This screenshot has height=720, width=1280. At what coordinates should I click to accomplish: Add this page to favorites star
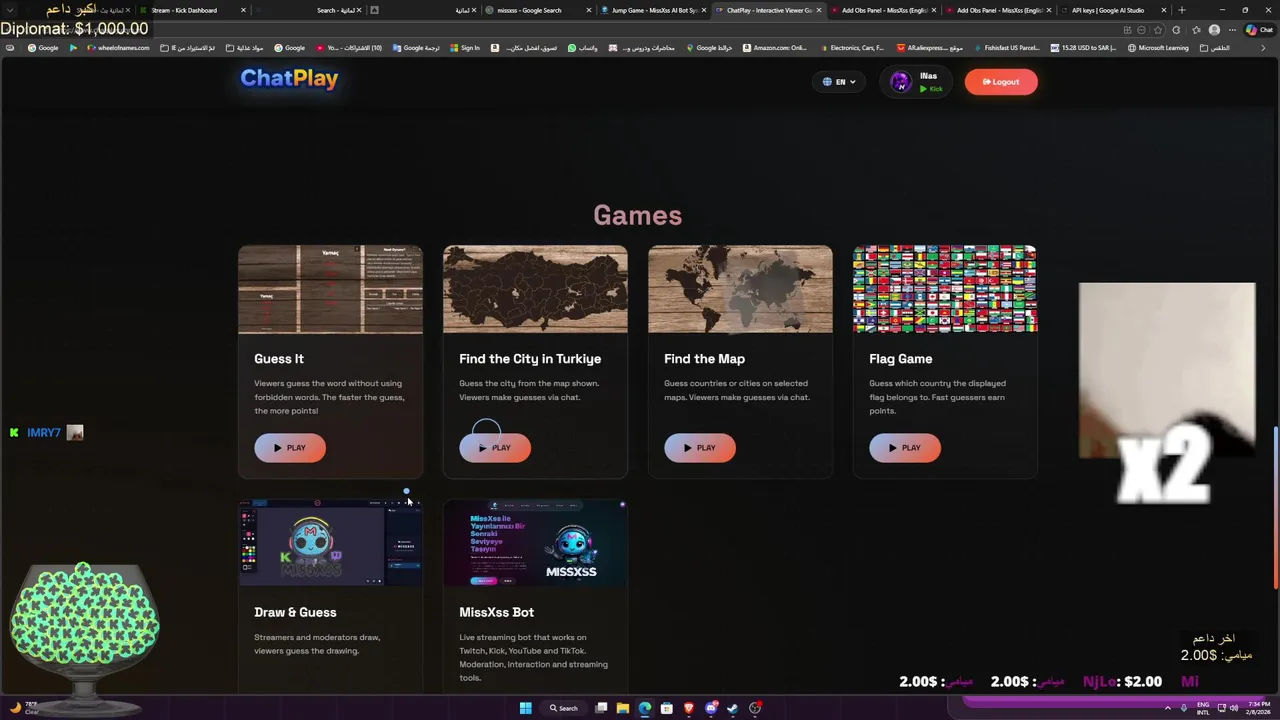pyautogui.click(x=1159, y=30)
